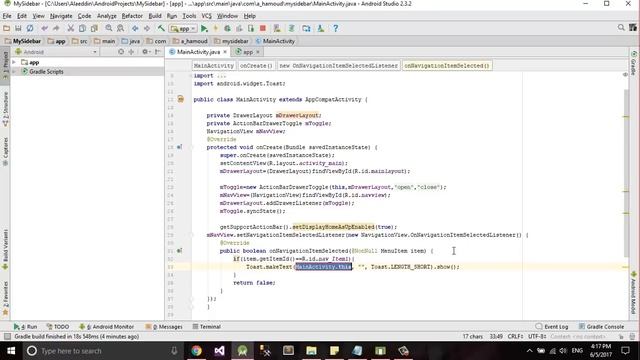Paste using the toolbar Paste icon
640x360 pixels.
pos(94,28)
